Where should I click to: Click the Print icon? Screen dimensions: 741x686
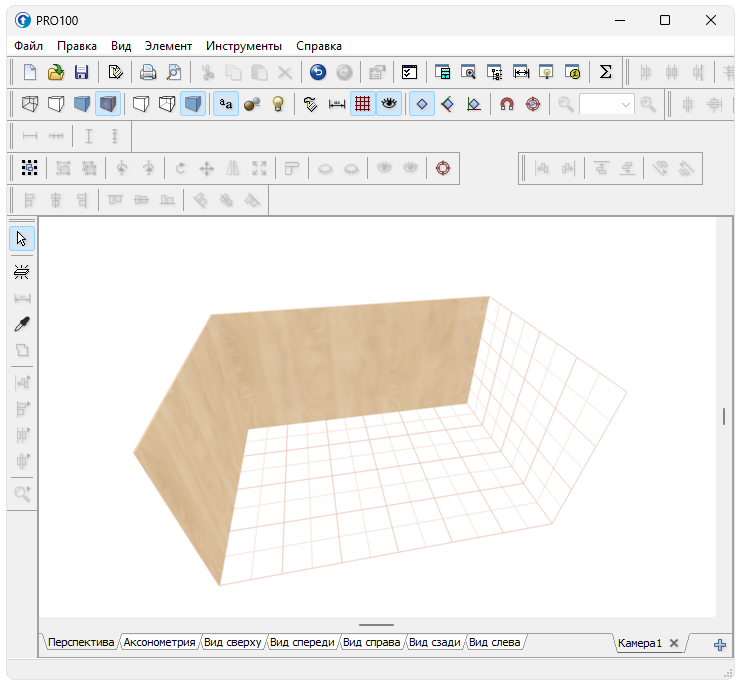(148, 72)
